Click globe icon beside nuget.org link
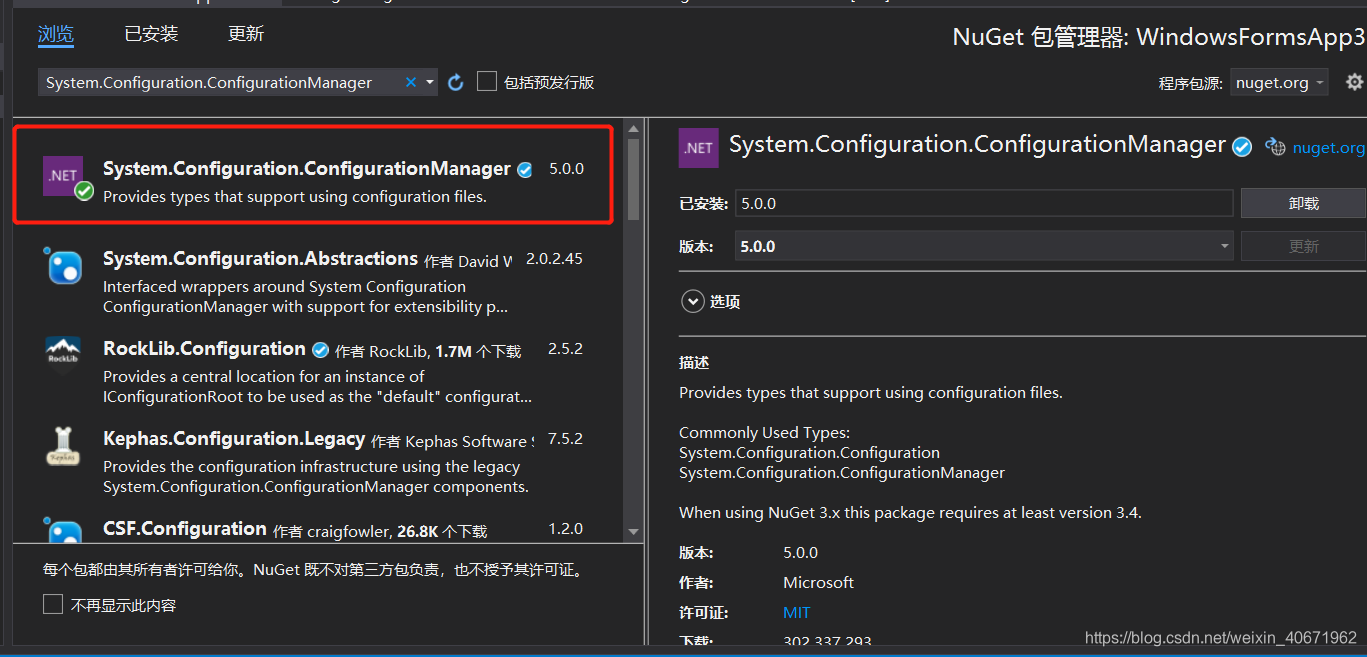 point(1275,147)
